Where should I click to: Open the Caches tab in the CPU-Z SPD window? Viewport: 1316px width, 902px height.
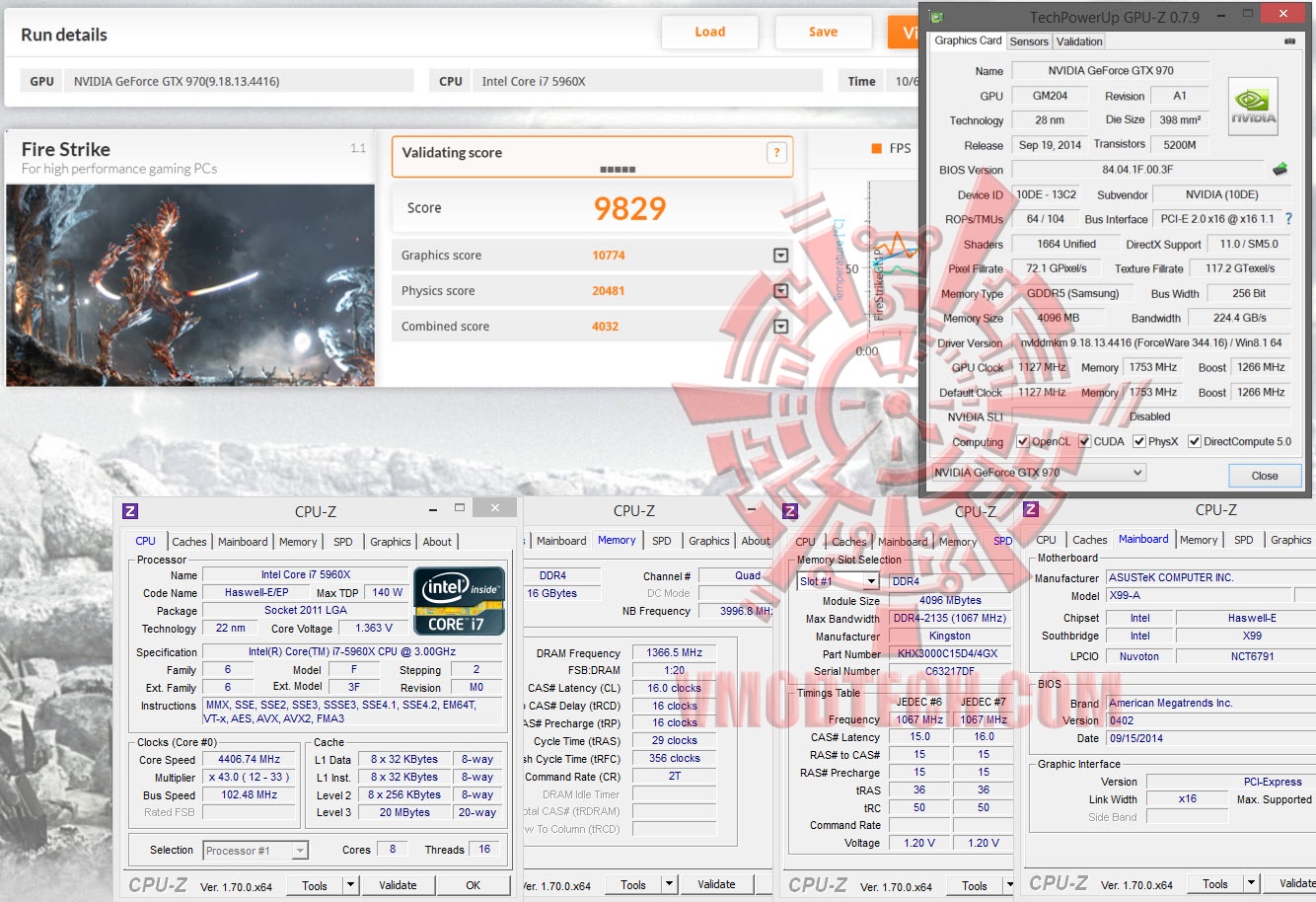click(848, 542)
